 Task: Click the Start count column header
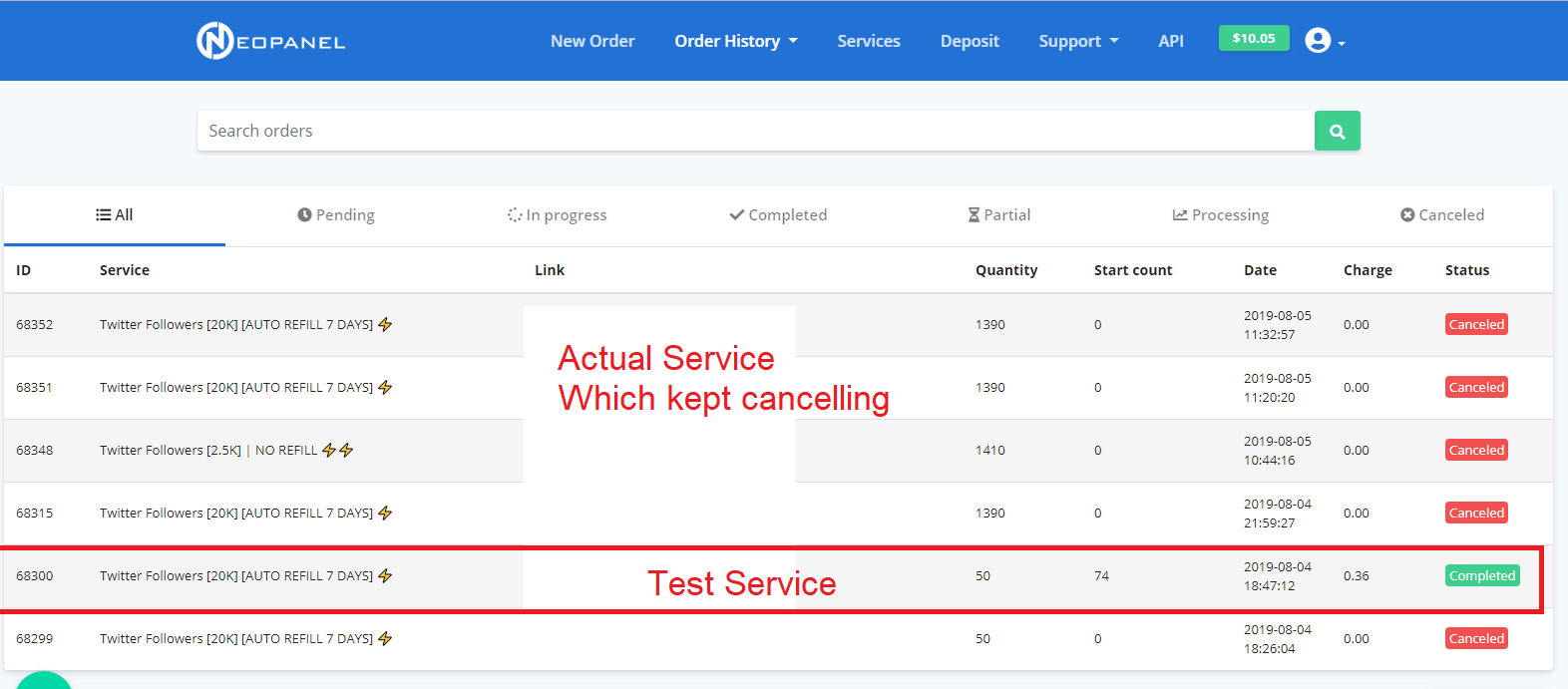pyautogui.click(x=1133, y=270)
